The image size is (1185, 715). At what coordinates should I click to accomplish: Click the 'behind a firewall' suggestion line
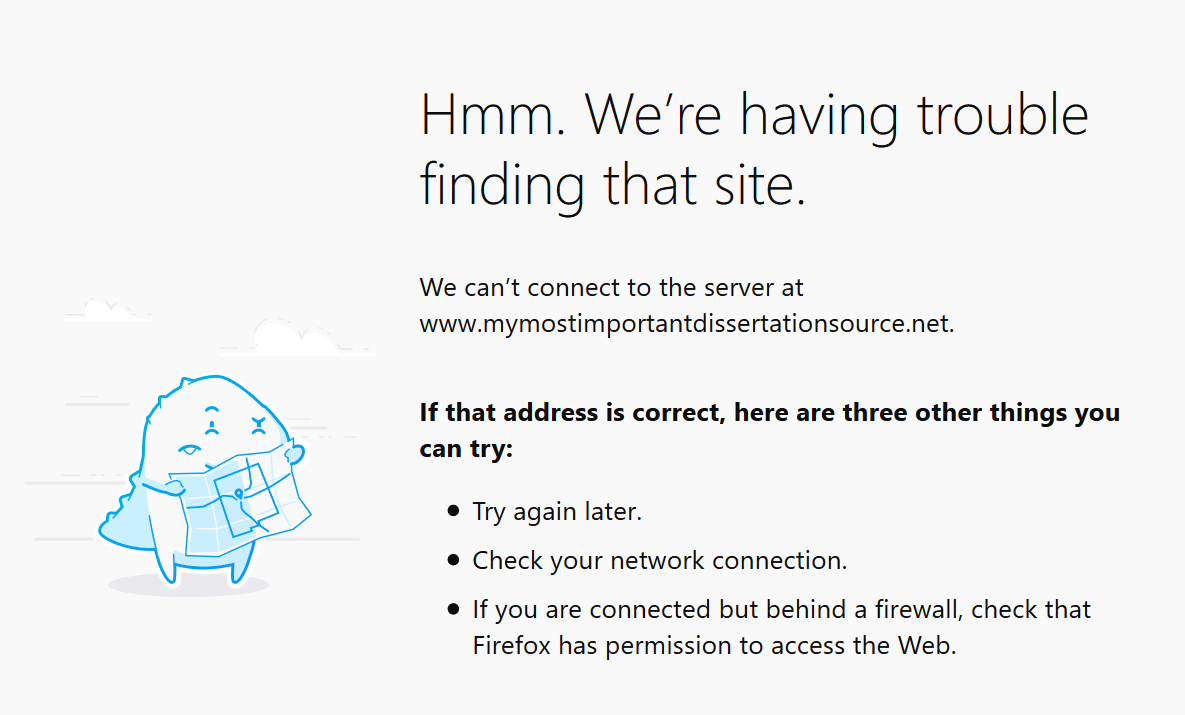(781, 609)
